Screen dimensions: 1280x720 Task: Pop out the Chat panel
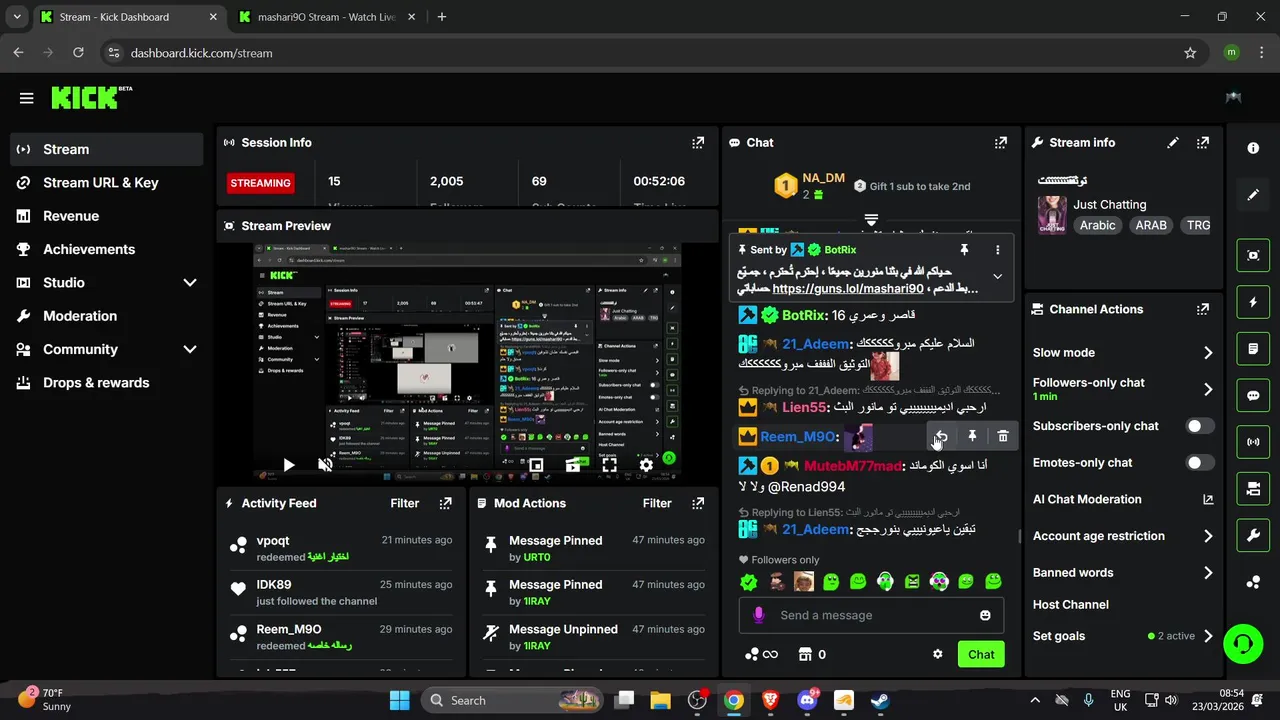pyautogui.click(x=1001, y=143)
